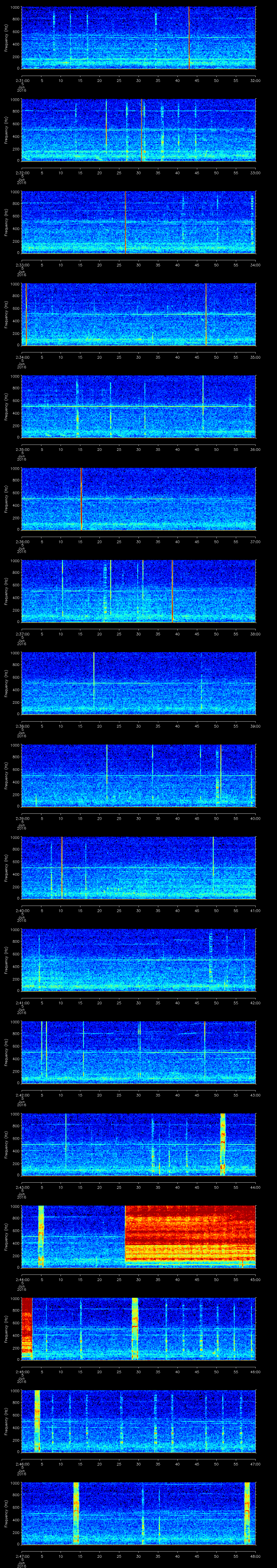Select the '2:33:00' start time label
277x1568 pixels.
tap(22, 265)
